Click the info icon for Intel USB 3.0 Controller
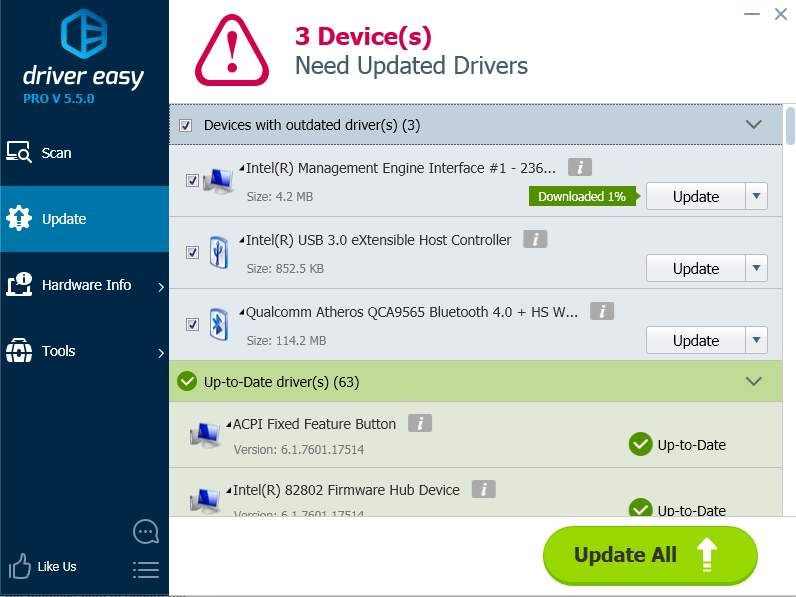The width and height of the screenshot is (796, 597). pyautogui.click(x=535, y=239)
